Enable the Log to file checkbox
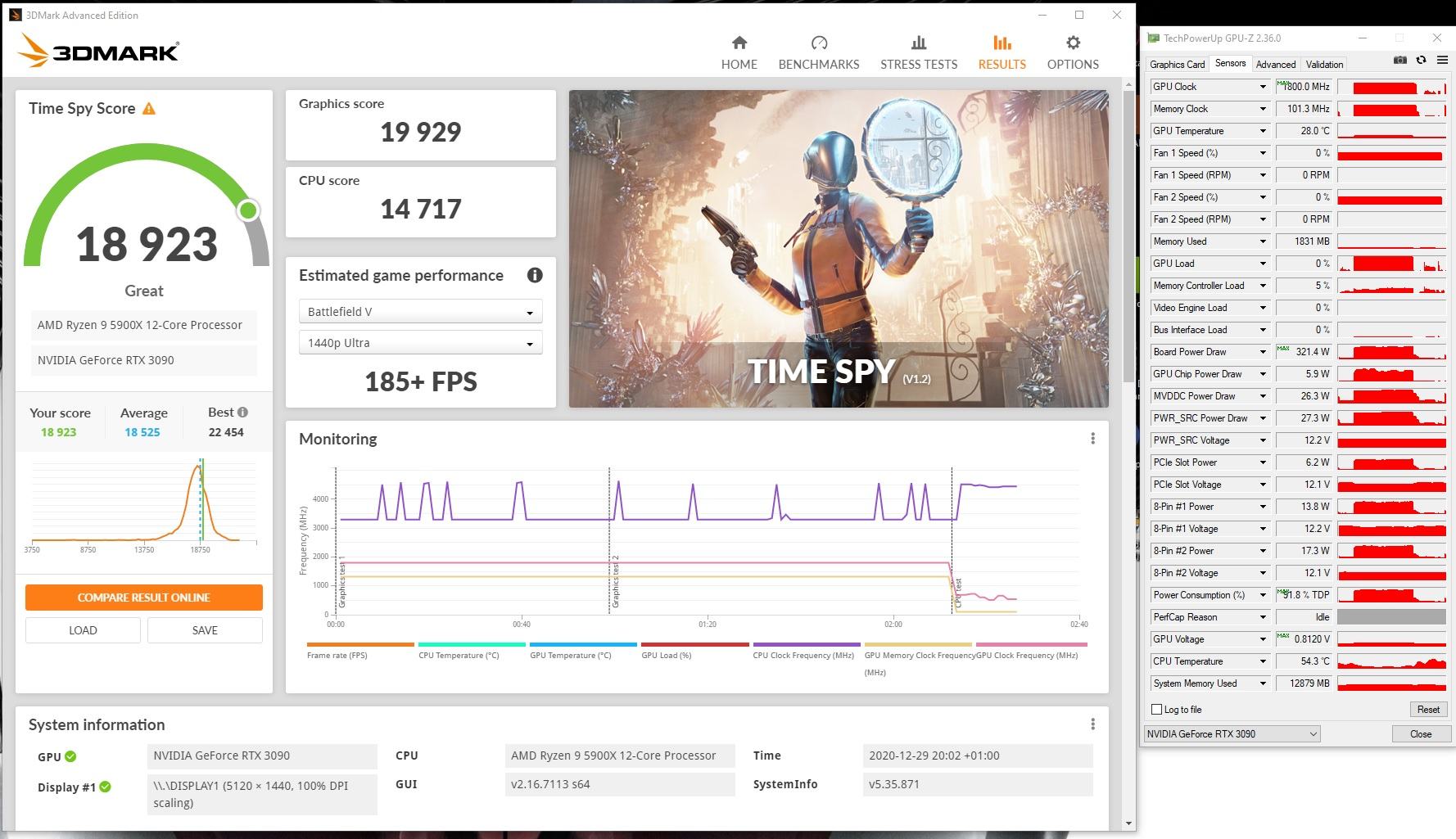This screenshot has height=839, width=1456. 1157,710
